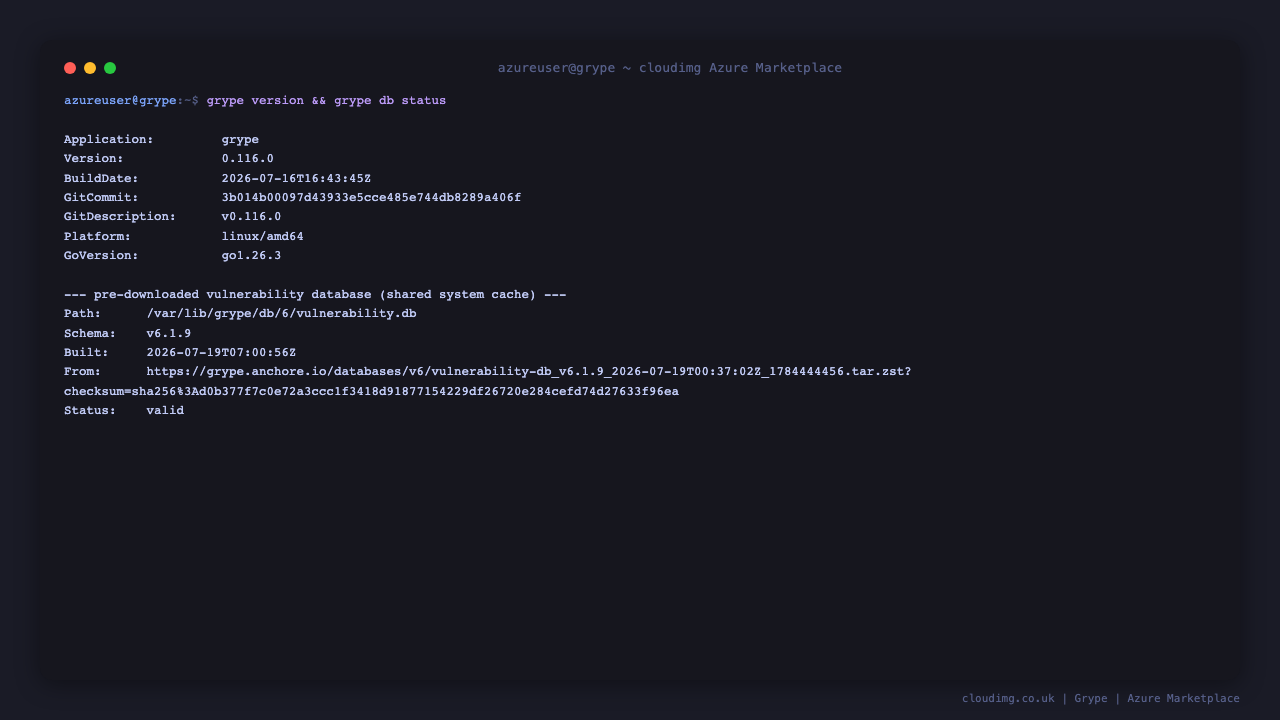Click the red close window dot
Screen dimensions: 1280x720
(70, 68)
